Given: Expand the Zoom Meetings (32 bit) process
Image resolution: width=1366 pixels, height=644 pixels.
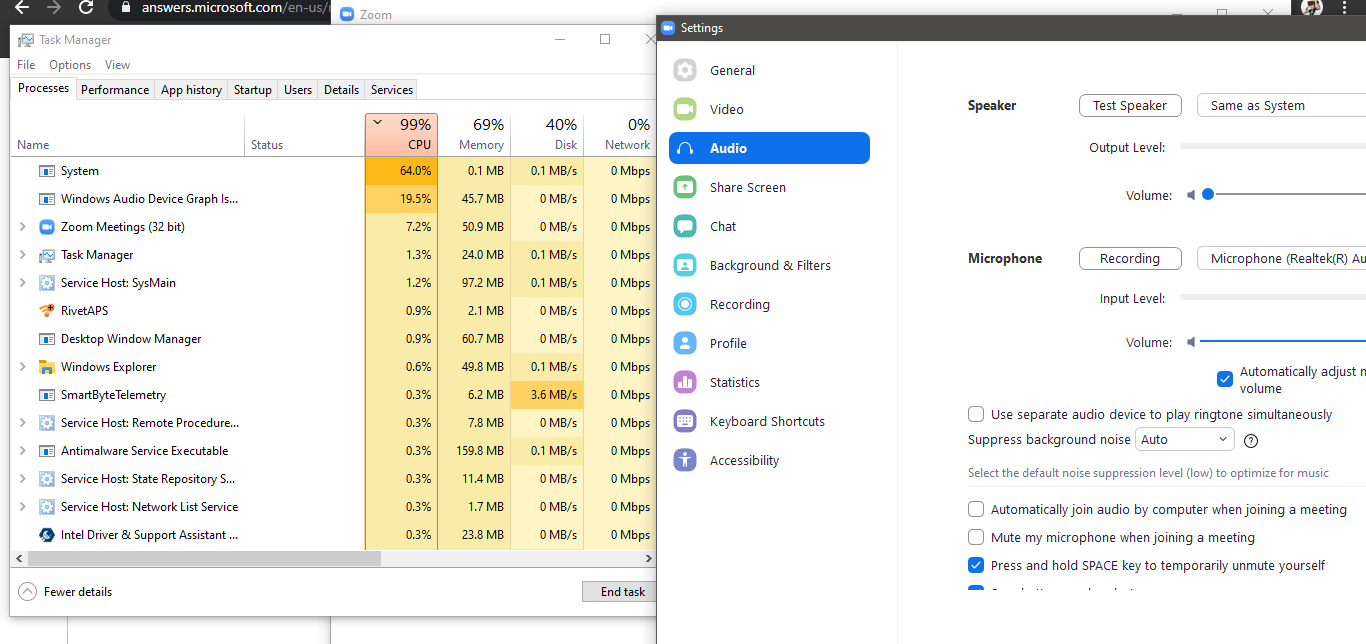Looking at the screenshot, I should (x=23, y=227).
